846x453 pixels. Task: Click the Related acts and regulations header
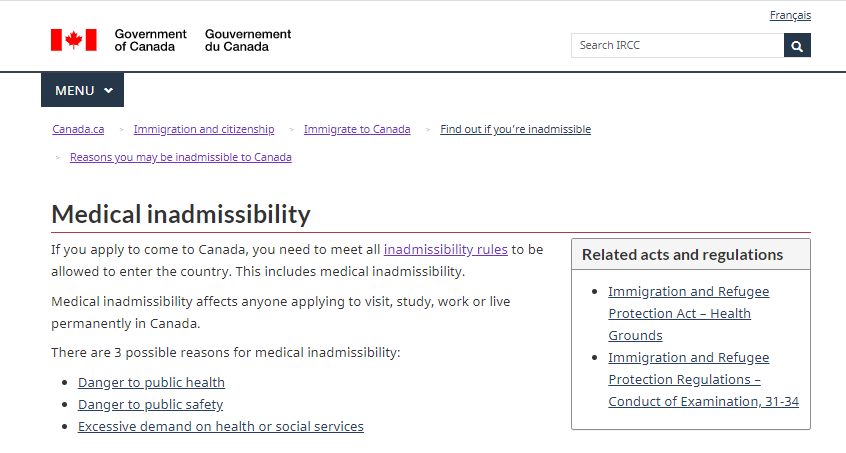pos(682,254)
